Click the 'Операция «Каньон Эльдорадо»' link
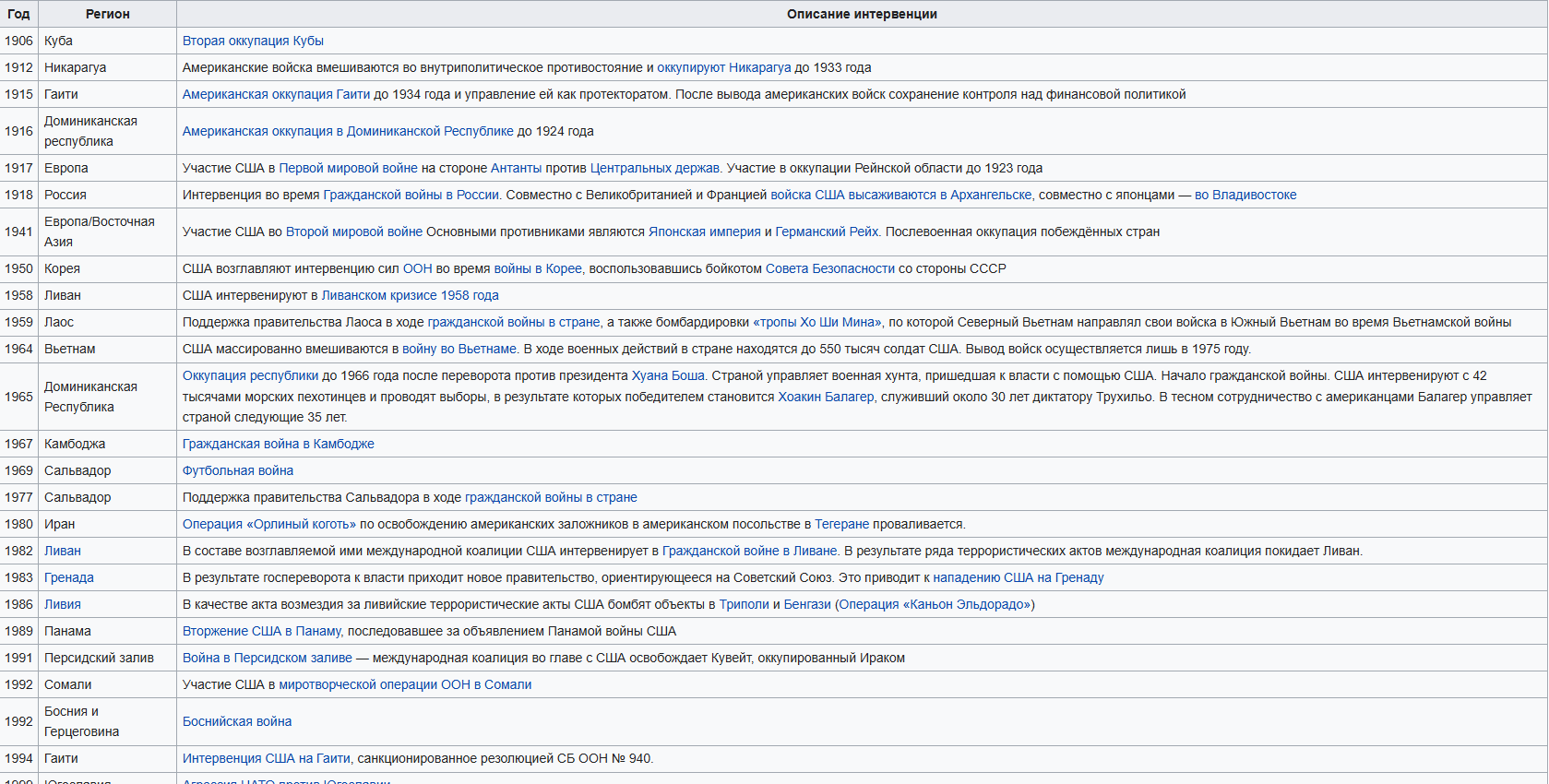This screenshot has height=784, width=1549. click(935, 604)
